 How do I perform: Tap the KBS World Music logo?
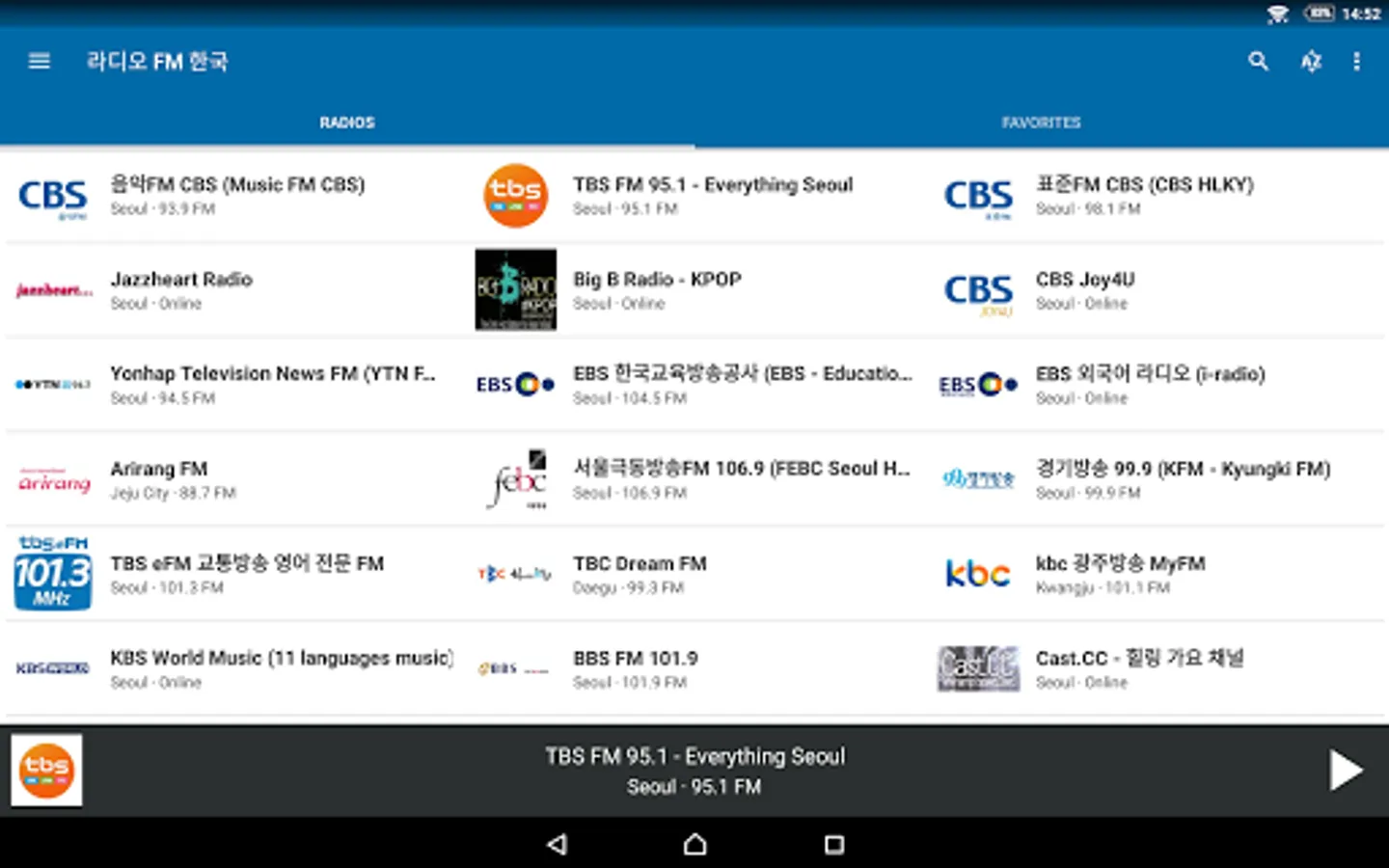pyautogui.click(x=53, y=667)
